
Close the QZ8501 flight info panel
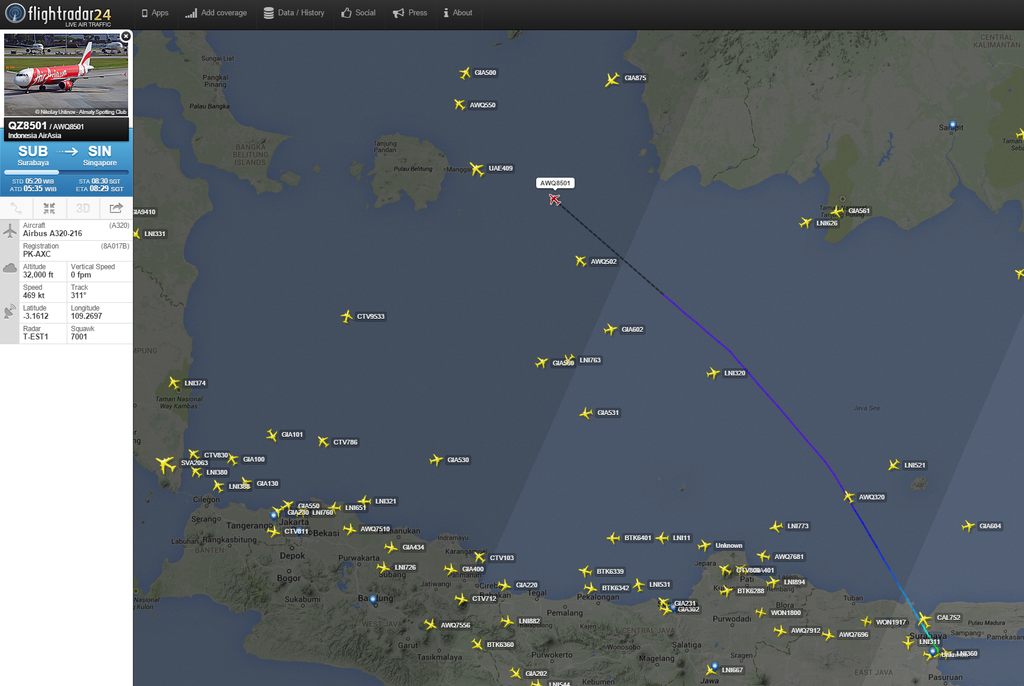[126, 36]
